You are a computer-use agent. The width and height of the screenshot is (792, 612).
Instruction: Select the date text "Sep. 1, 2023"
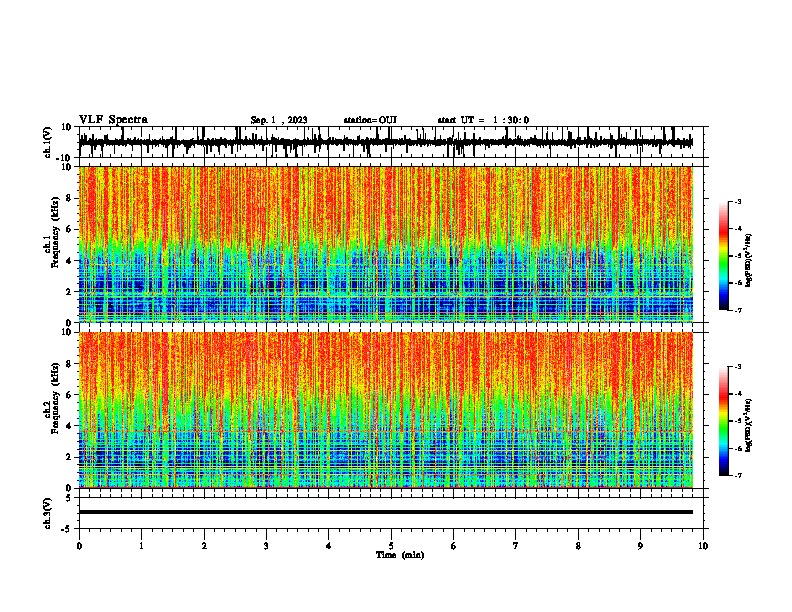click(x=279, y=120)
